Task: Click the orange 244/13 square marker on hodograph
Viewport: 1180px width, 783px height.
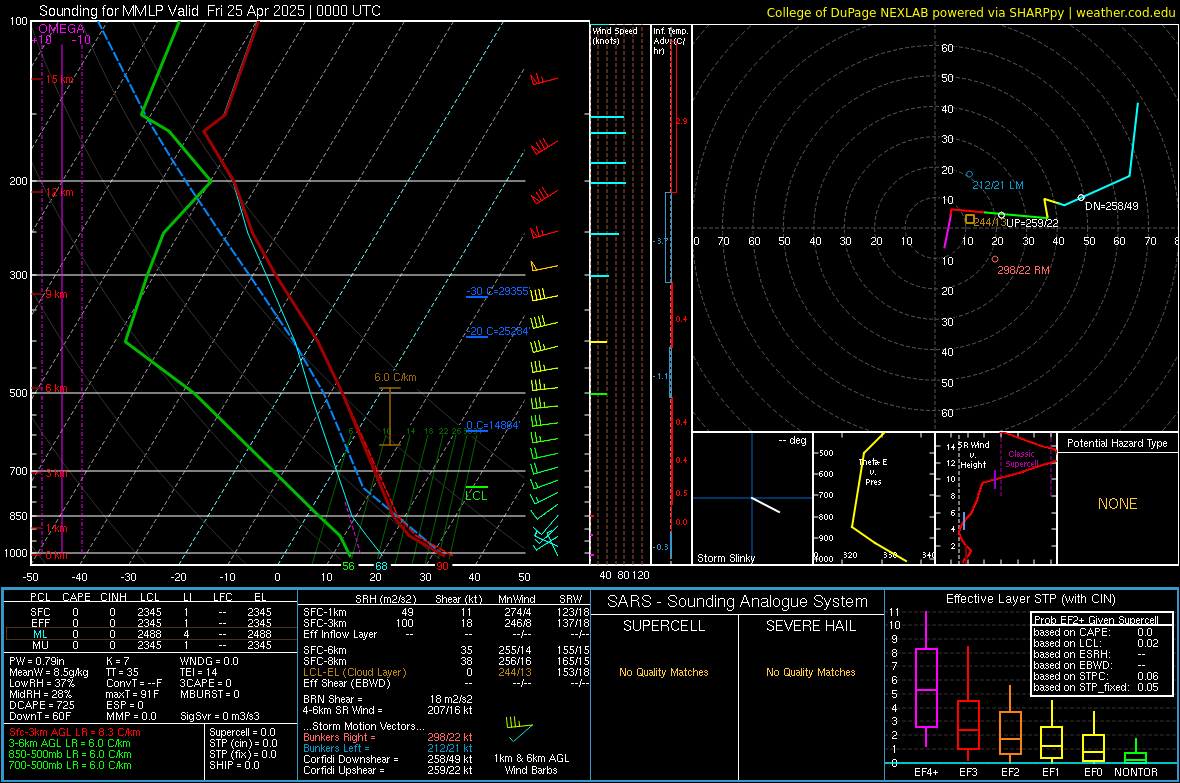Action: (x=970, y=219)
